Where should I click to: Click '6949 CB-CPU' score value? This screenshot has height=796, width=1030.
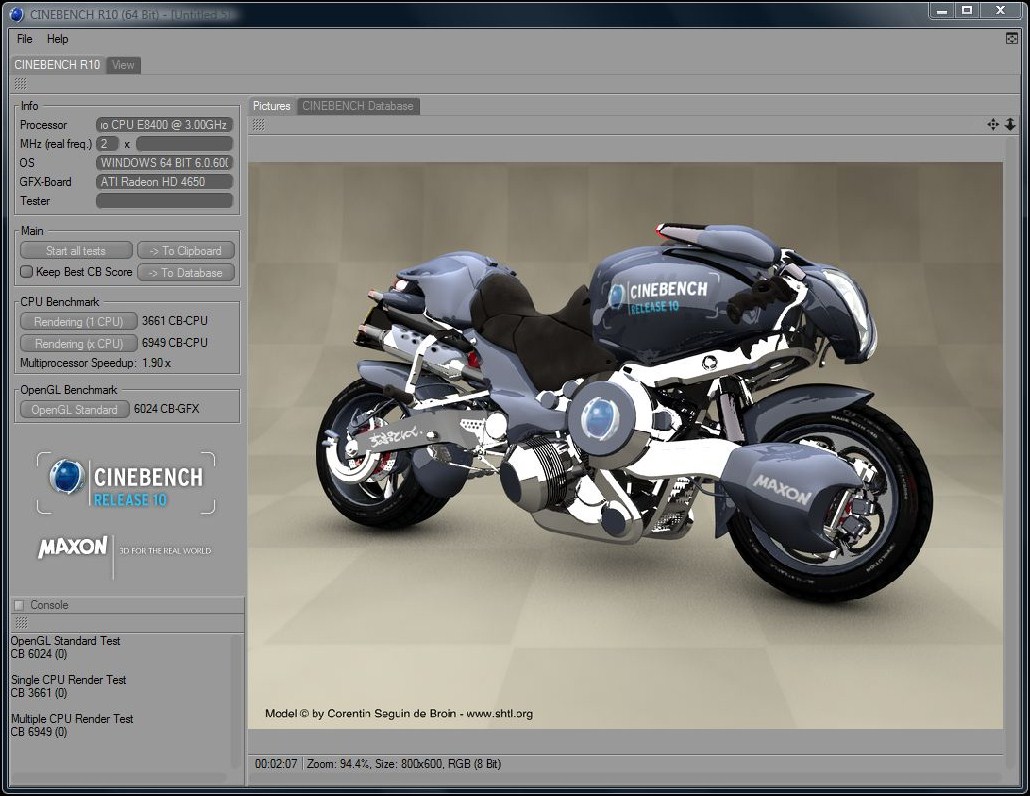point(175,342)
